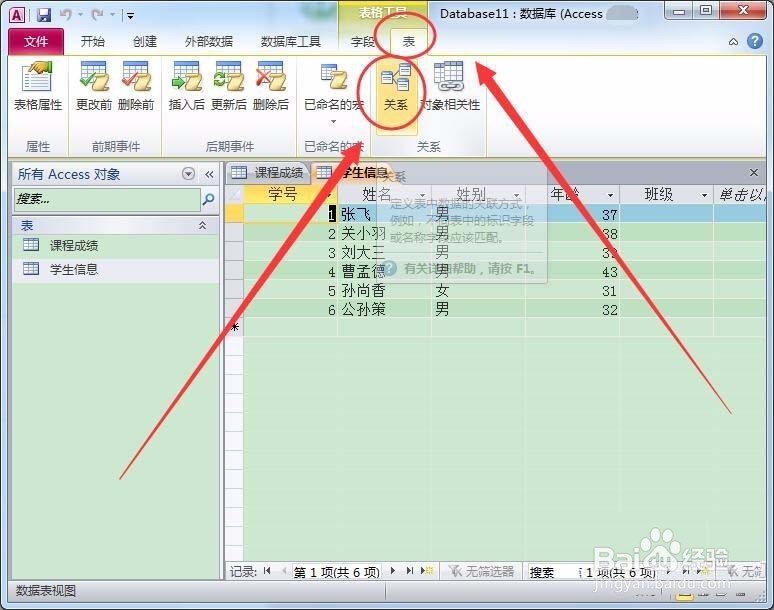Click the 无筛选器 filter indicator

[x=481, y=572]
